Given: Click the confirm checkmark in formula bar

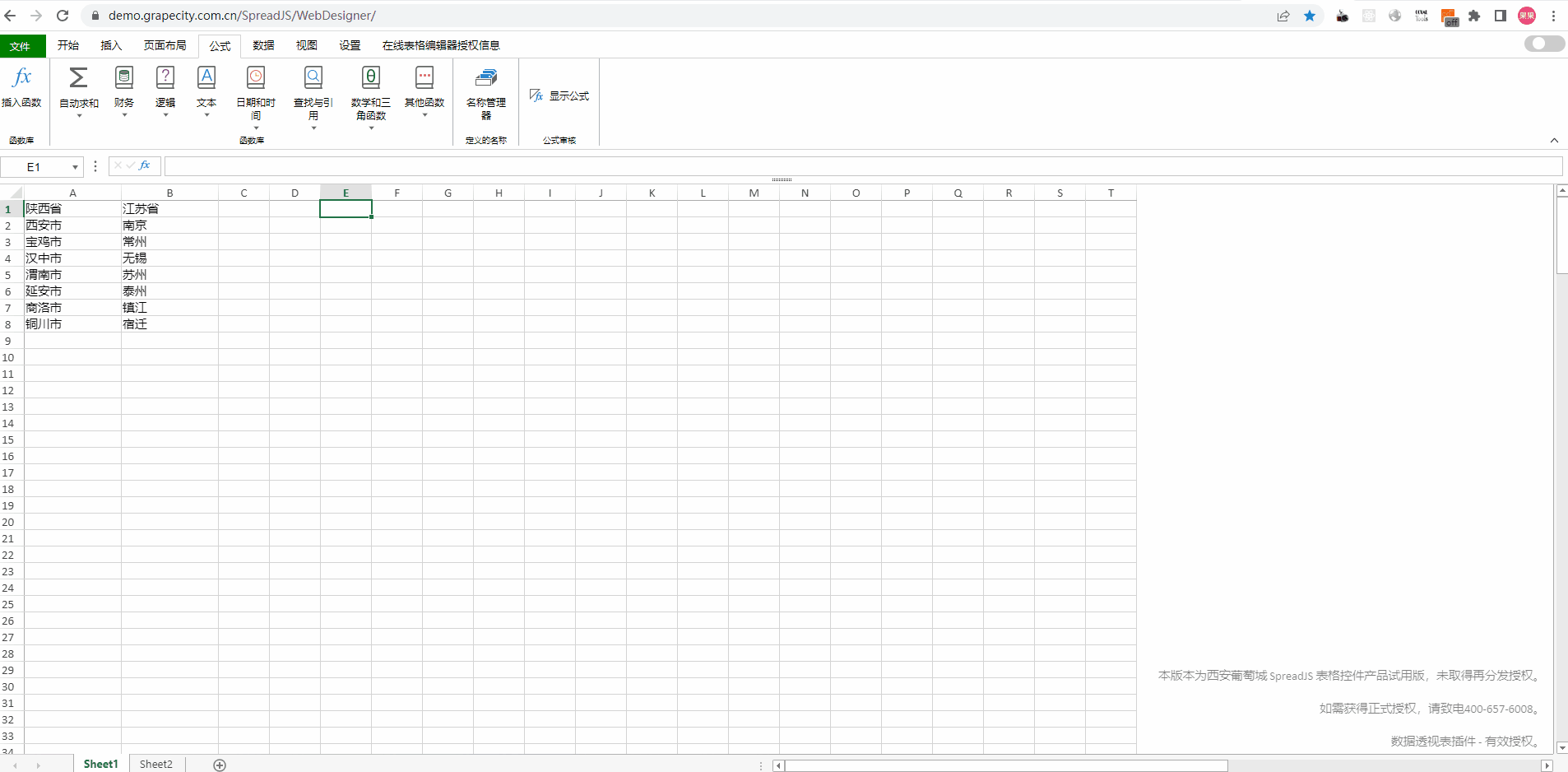Looking at the screenshot, I should tap(131, 165).
